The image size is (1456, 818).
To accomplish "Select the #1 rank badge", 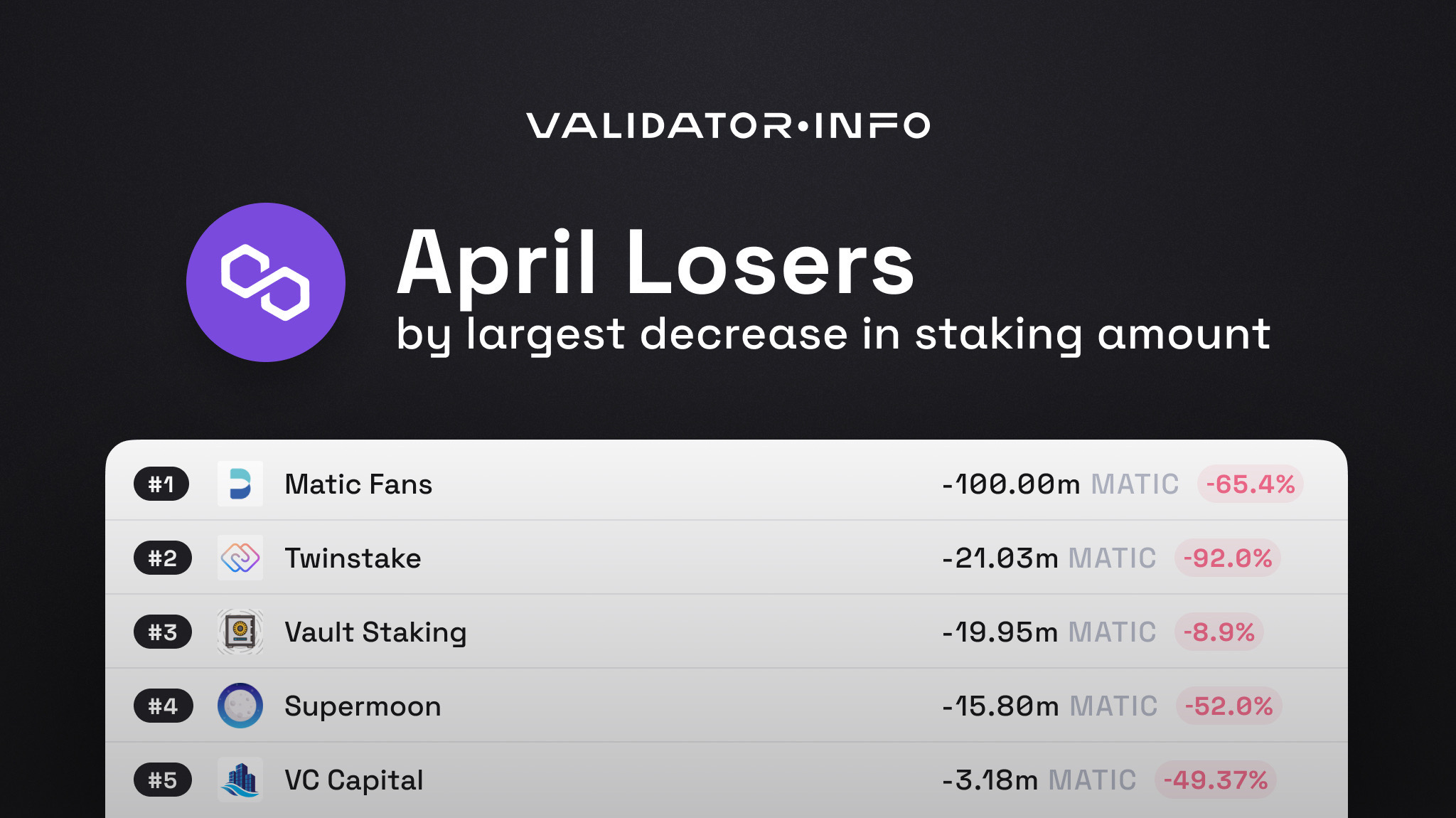I will 161,484.
